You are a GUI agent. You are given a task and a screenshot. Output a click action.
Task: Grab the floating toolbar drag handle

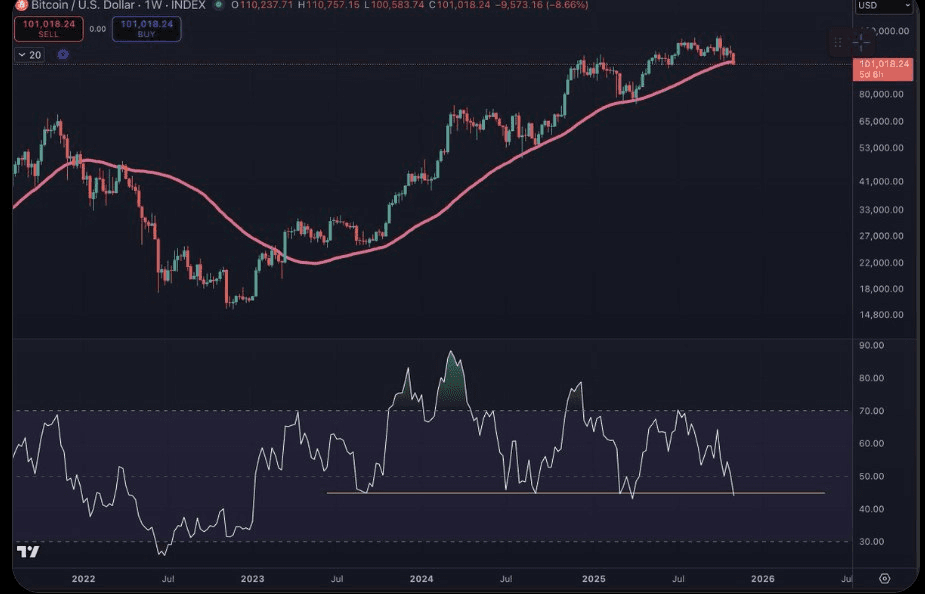(838, 43)
